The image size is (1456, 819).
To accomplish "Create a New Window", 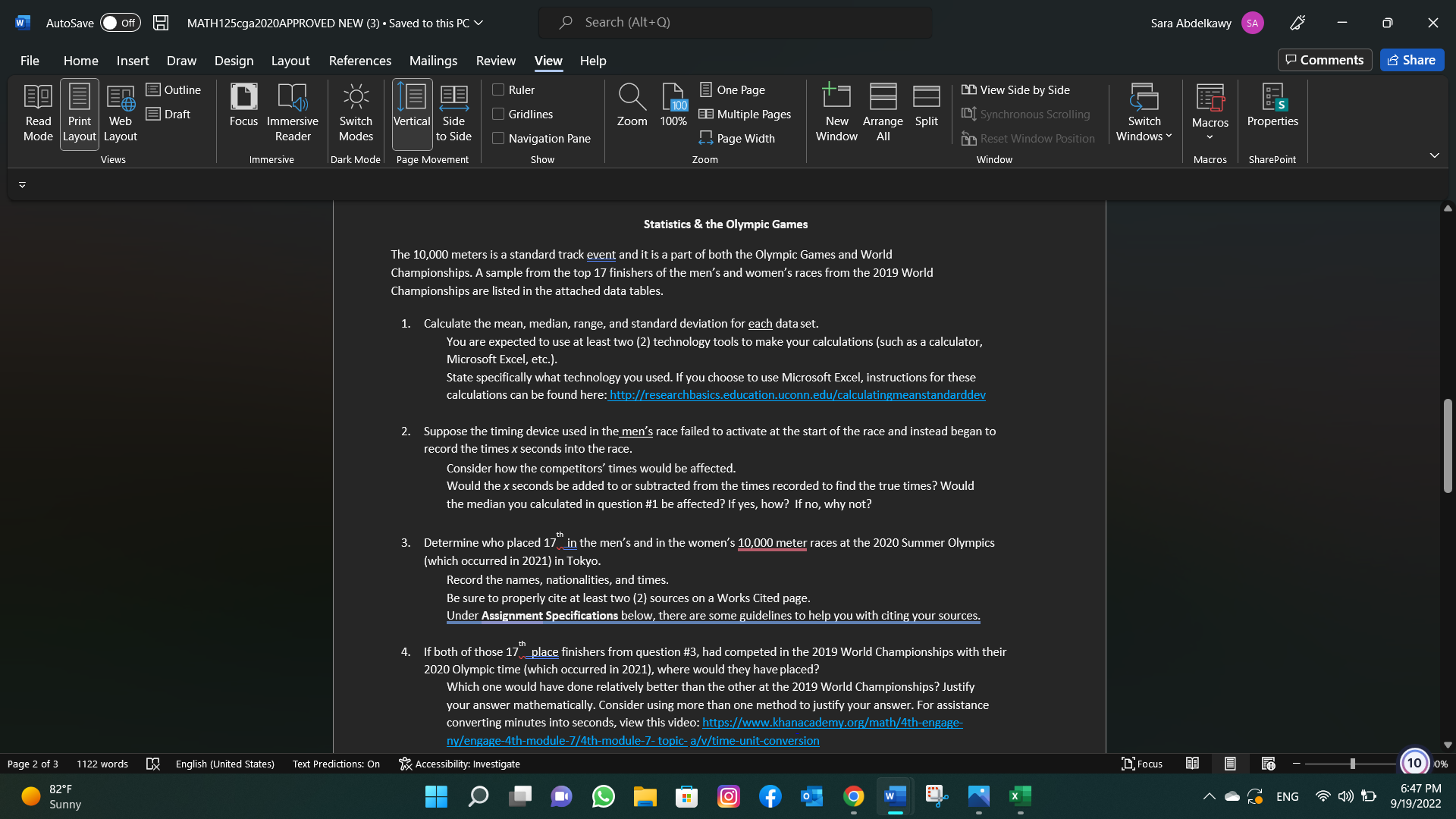I will tap(836, 112).
